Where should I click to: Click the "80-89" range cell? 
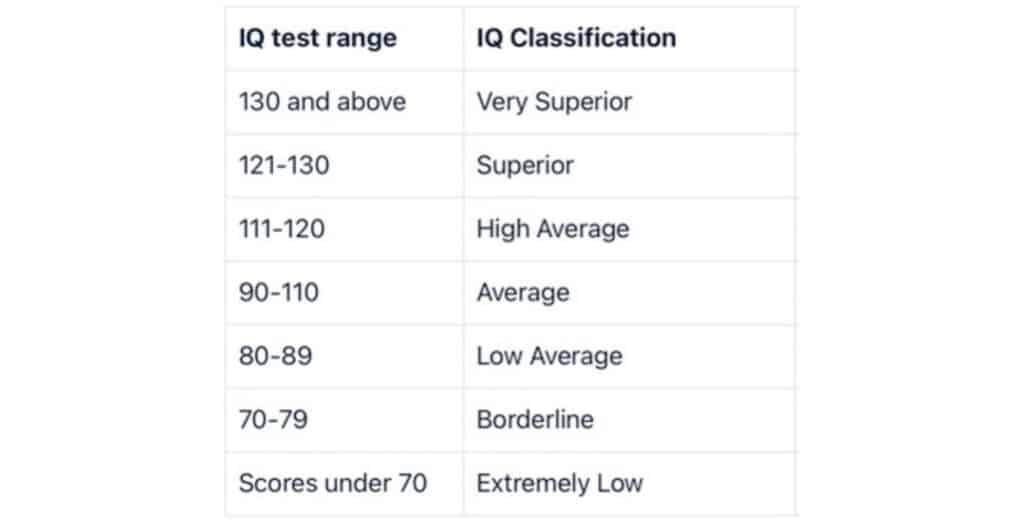274,356
